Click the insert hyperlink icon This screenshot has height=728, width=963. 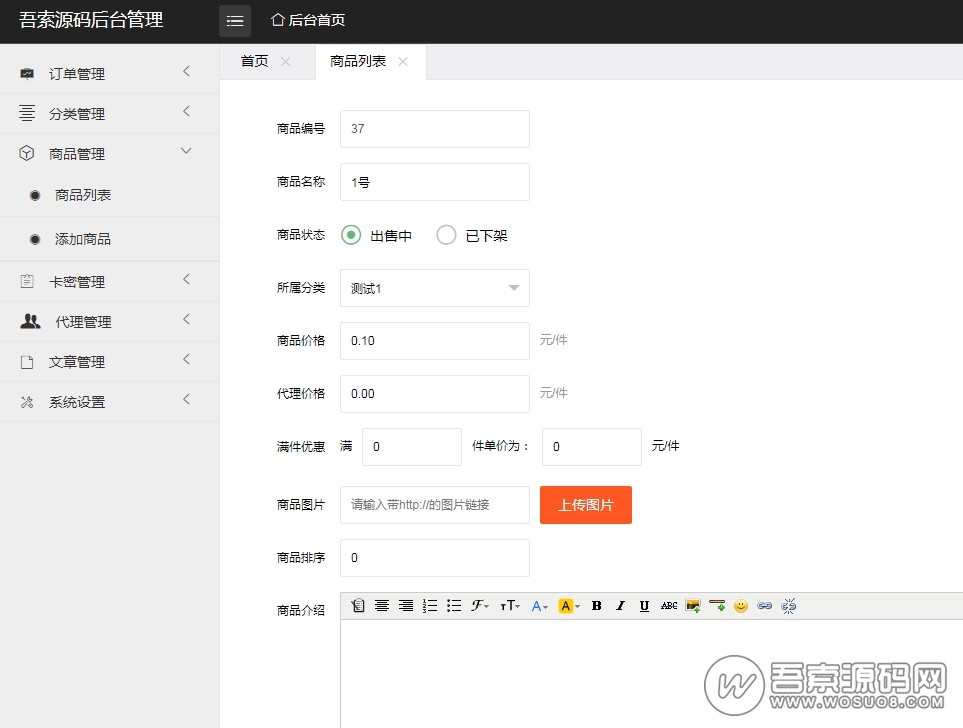pyautogui.click(x=765, y=606)
